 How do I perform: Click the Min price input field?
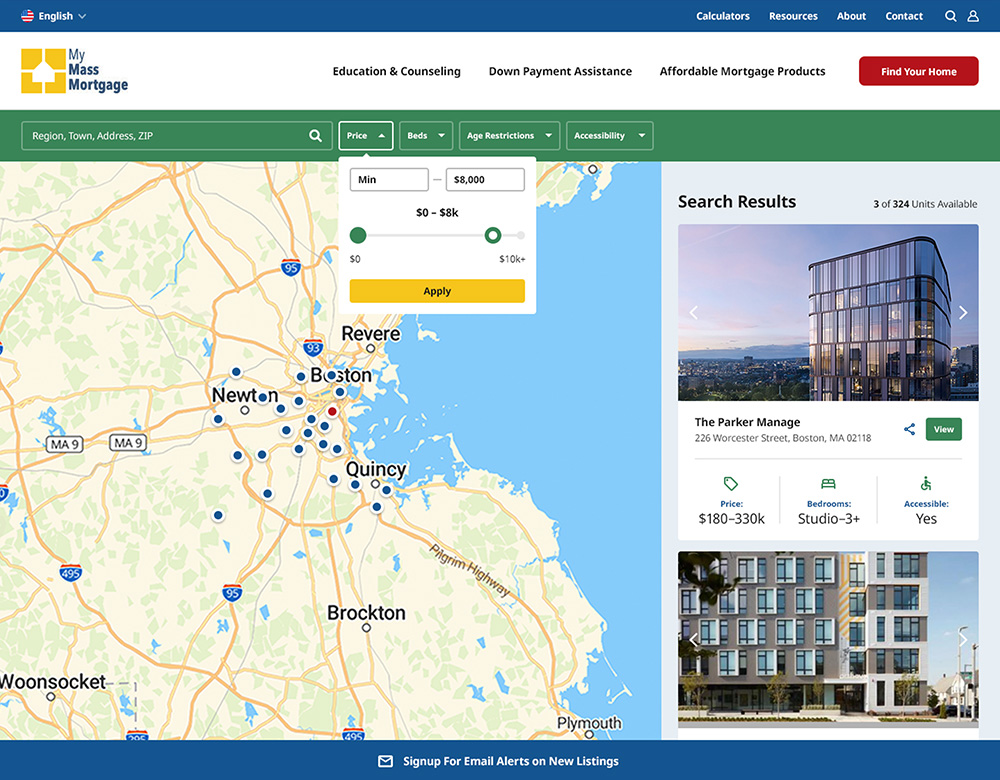pyautogui.click(x=388, y=180)
